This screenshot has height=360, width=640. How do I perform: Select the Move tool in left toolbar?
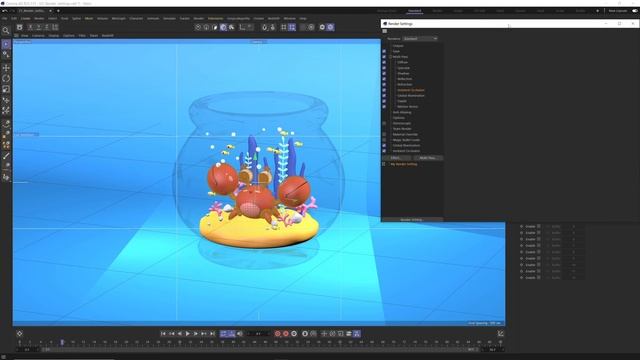[x=6, y=67]
